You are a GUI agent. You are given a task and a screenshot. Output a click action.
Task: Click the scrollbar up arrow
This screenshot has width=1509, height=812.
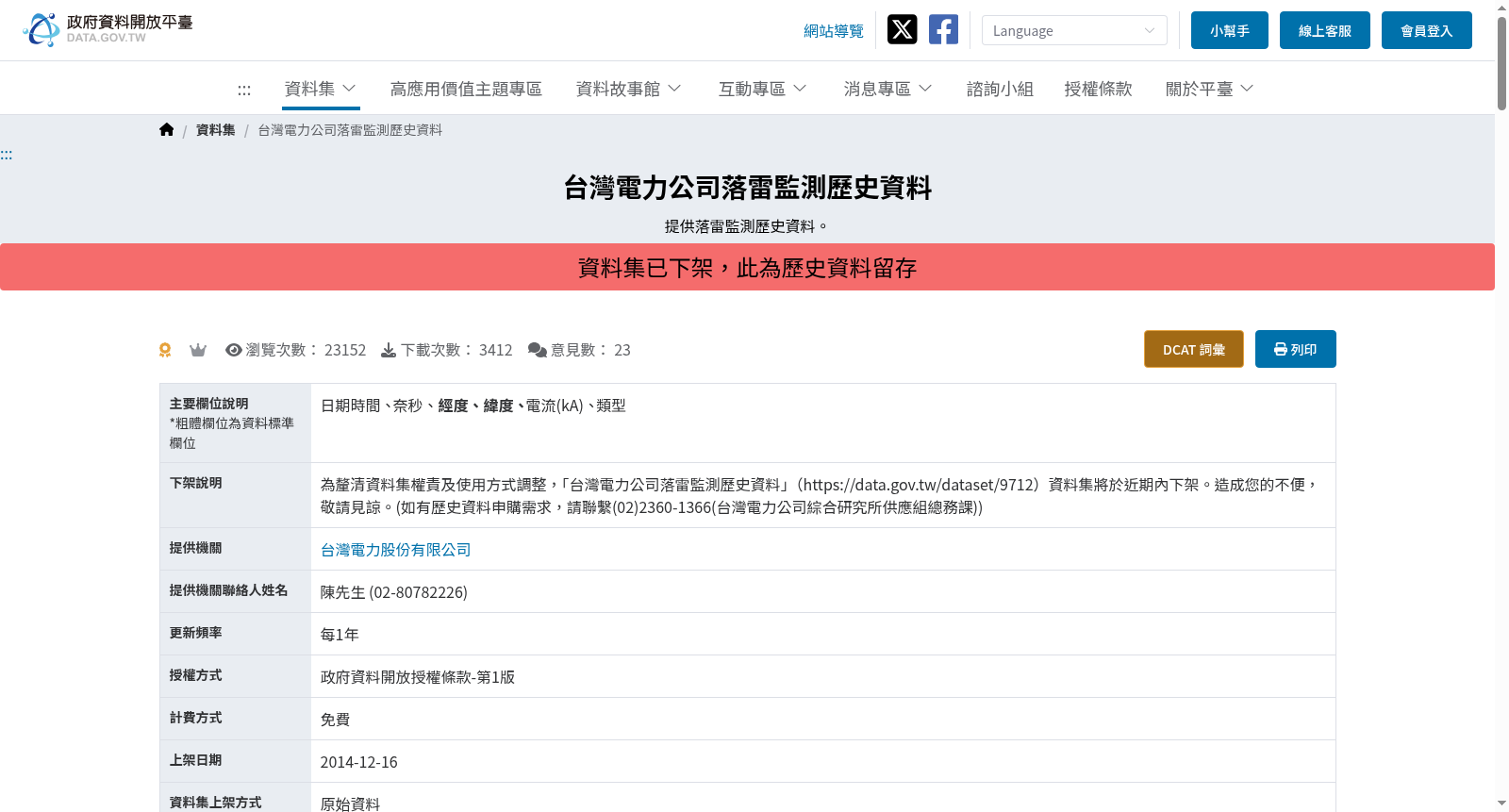pos(1501,8)
